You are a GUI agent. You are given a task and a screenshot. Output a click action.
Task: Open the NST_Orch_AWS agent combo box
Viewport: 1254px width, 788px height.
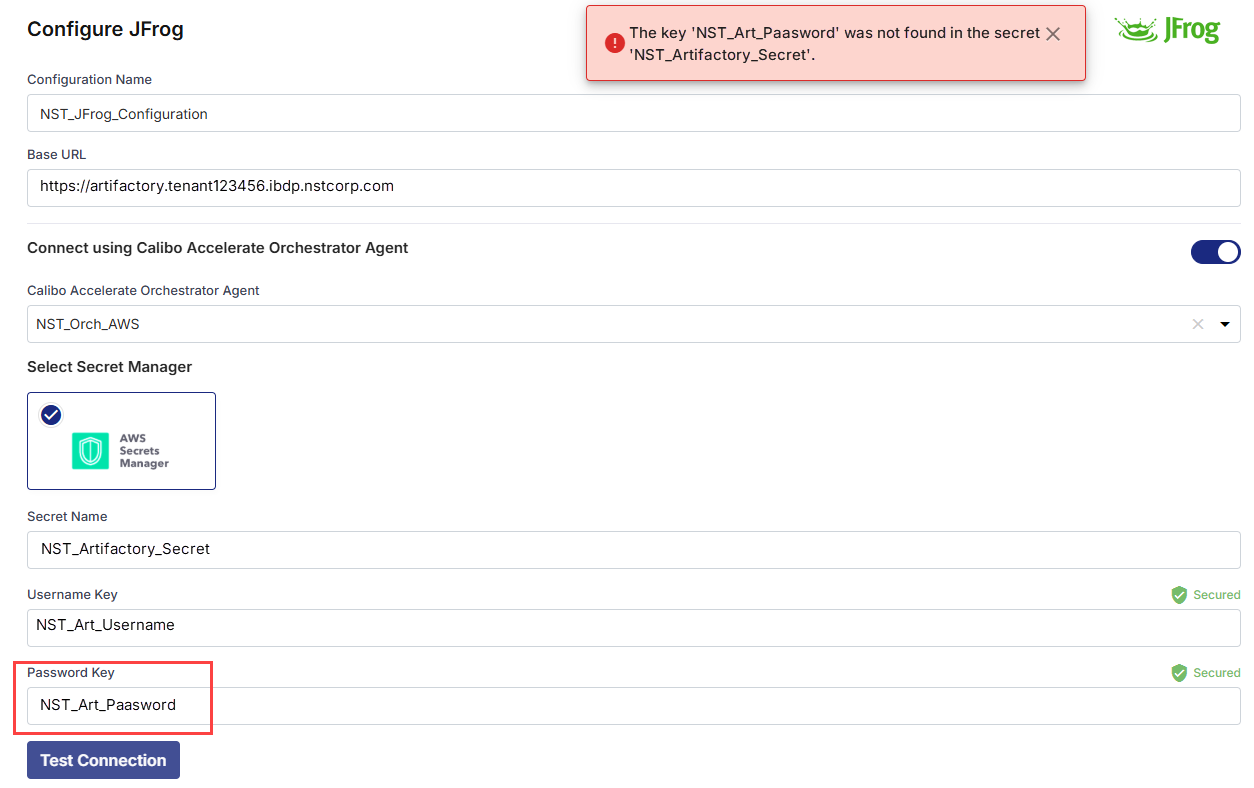coord(600,324)
